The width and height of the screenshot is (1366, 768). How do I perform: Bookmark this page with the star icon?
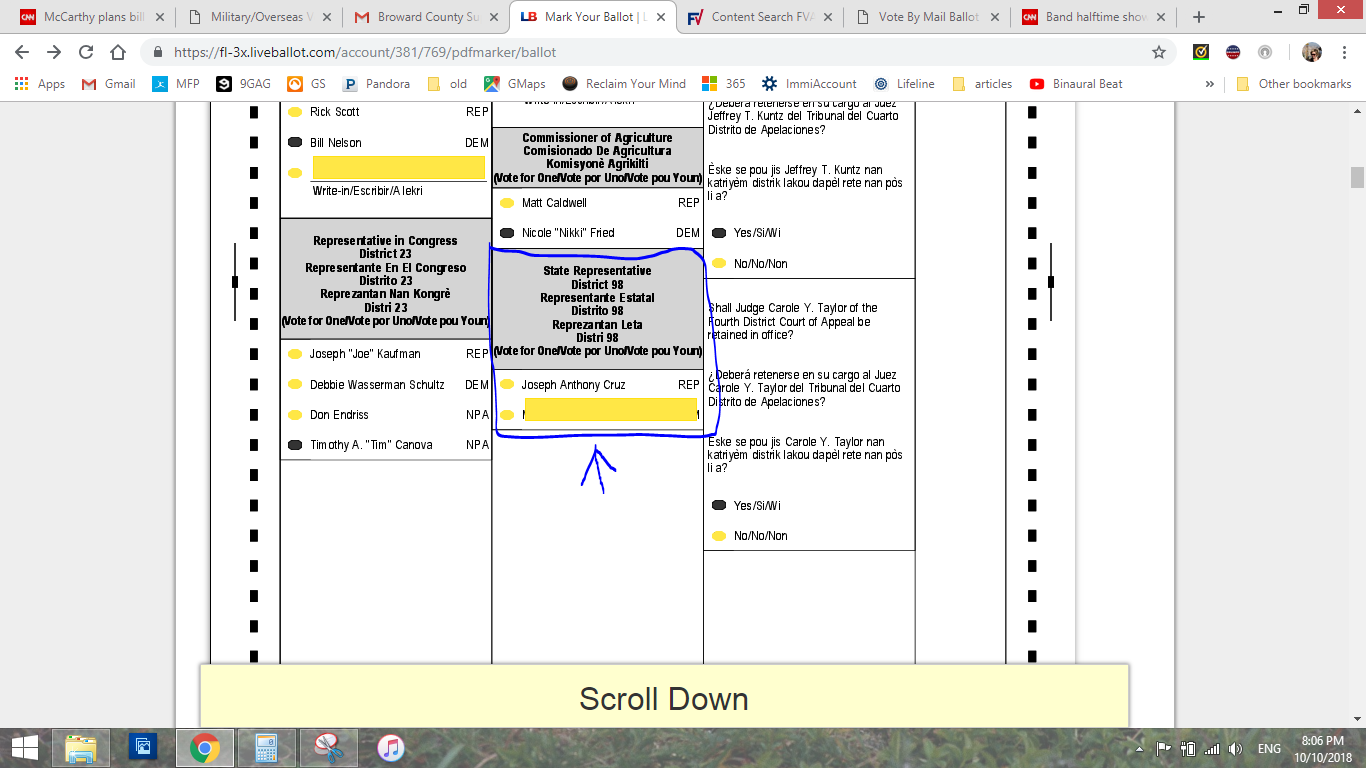tap(1159, 52)
